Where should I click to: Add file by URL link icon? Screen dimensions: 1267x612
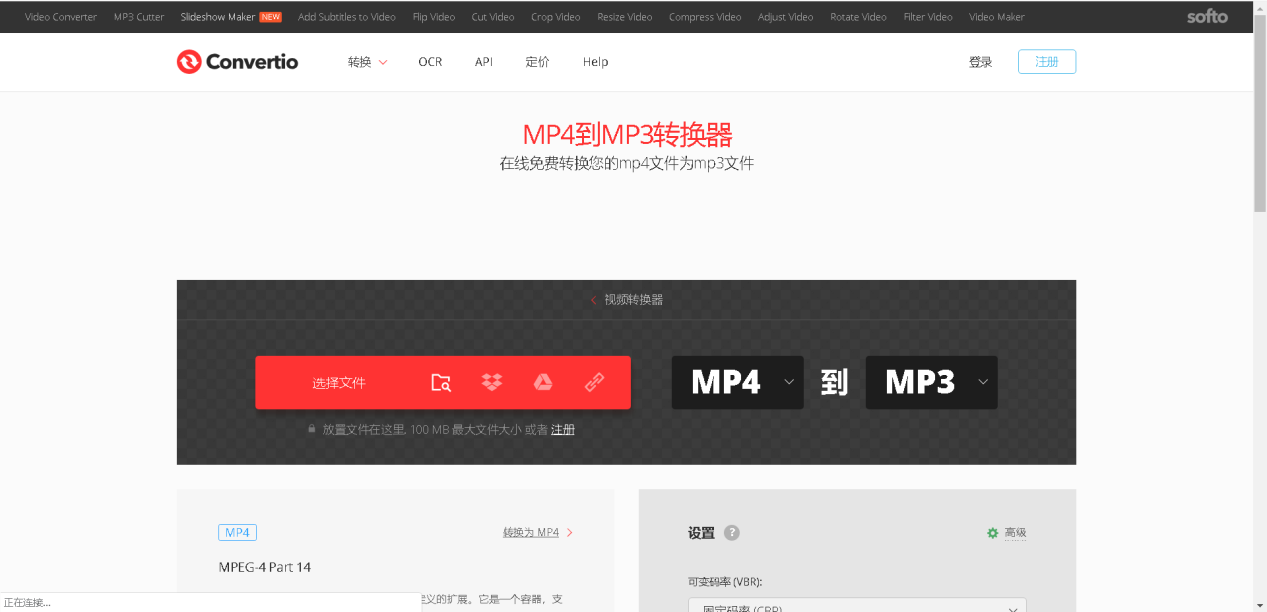coord(594,382)
